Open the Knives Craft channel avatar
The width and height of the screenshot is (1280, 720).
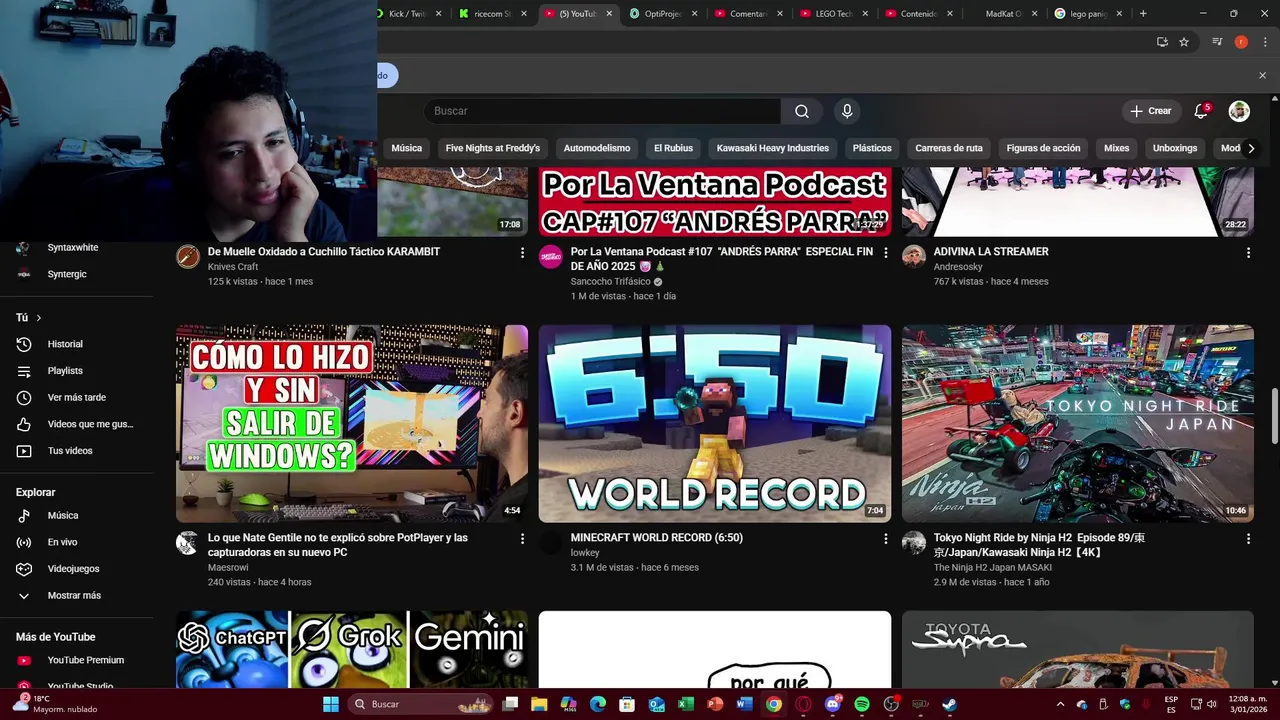[x=187, y=257]
